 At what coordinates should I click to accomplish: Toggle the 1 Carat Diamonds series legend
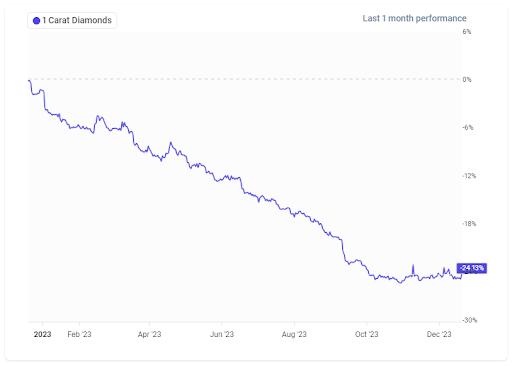pos(72,20)
